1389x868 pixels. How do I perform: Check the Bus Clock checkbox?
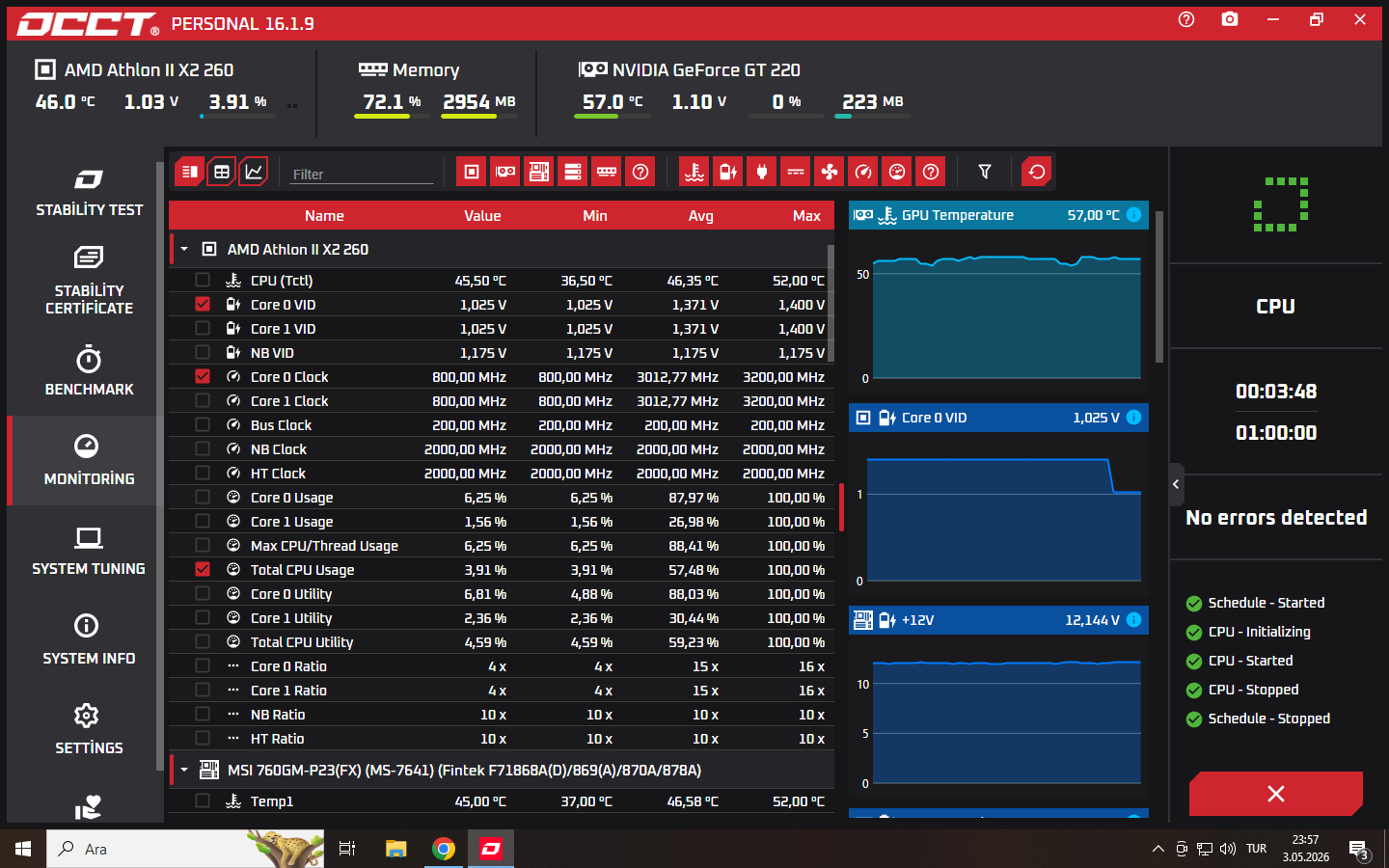coord(203,425)
